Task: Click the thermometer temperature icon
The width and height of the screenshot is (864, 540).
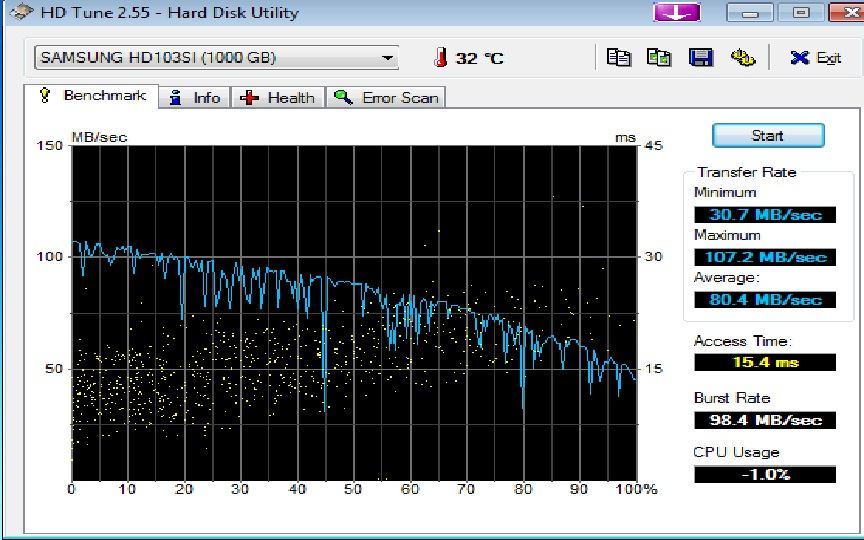Action: (440, 57)
